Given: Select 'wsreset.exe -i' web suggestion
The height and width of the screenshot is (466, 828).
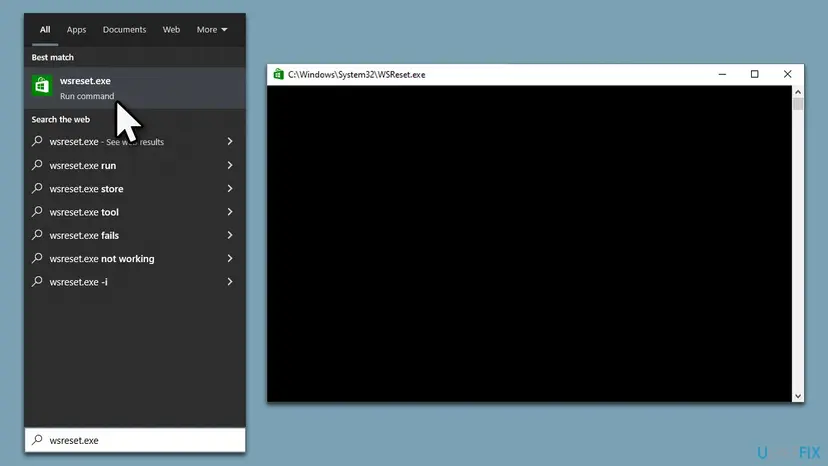Looking at the screenshot, I should 135,281.
